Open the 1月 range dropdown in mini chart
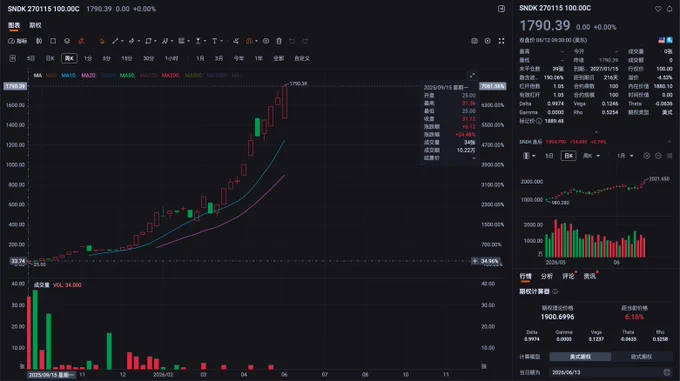This screenshot has width=680, height=381. [x=625, y=156]
